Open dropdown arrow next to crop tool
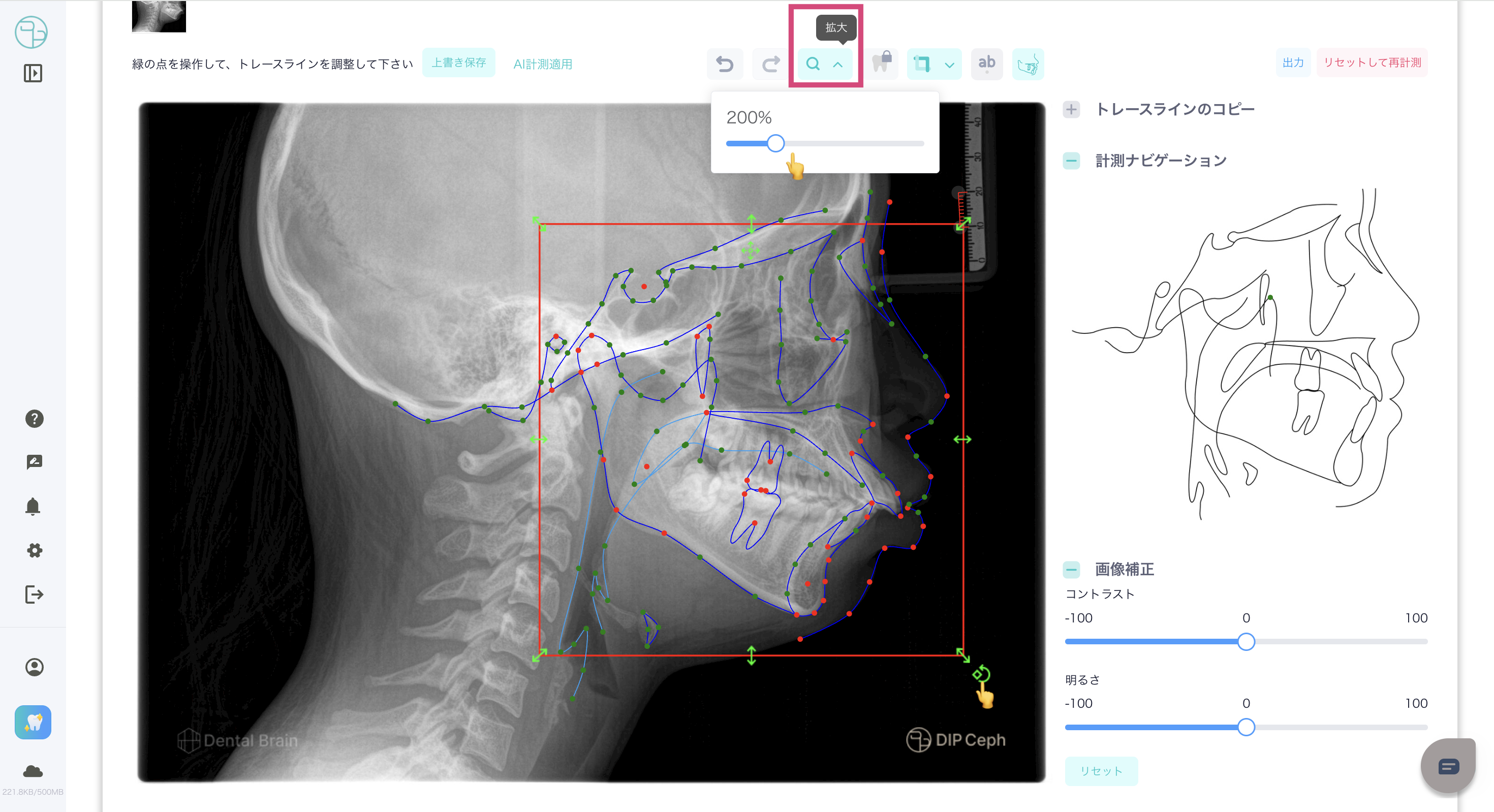The height and width of the screenshot is (812, 1494). [x=949, y=65]
